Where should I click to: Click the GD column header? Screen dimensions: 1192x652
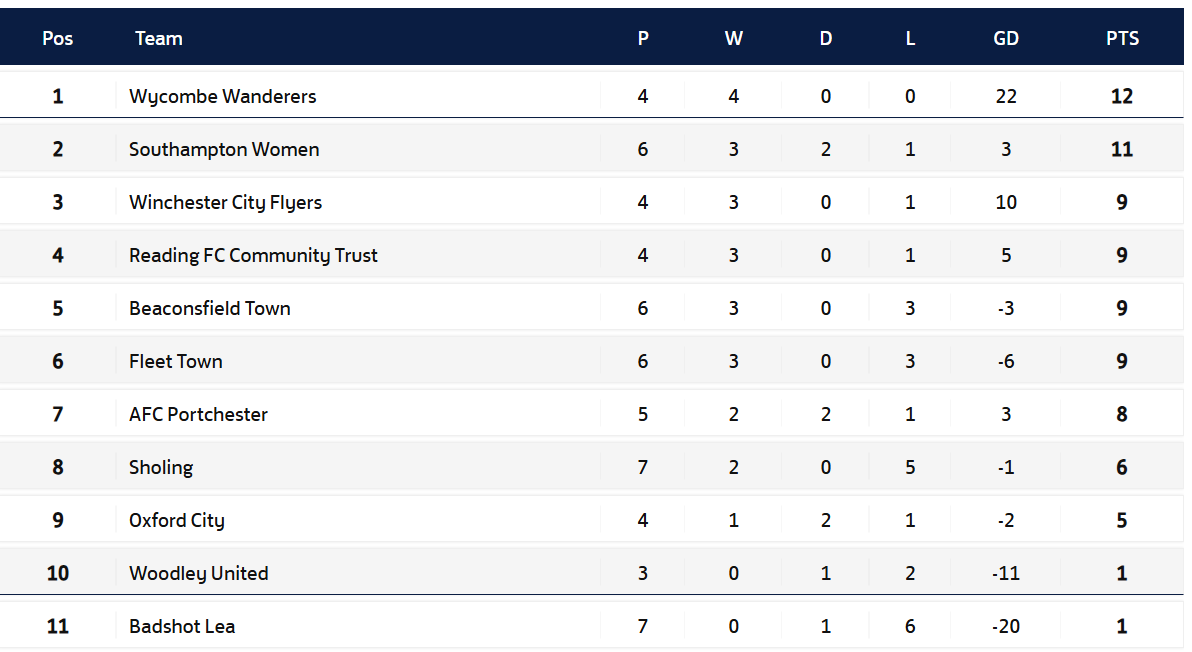[1006, 39]
